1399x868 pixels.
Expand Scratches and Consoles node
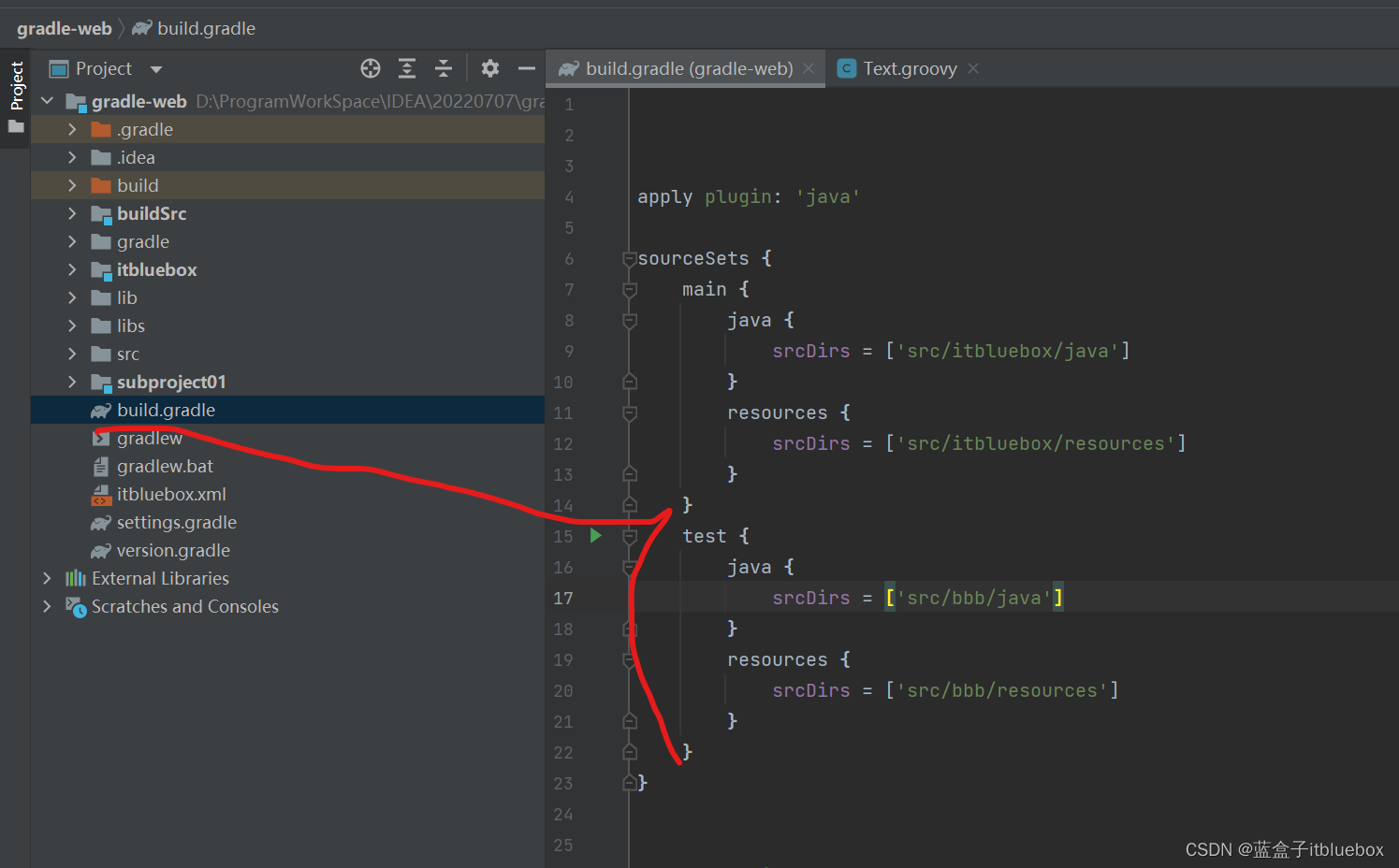[47, 606]
